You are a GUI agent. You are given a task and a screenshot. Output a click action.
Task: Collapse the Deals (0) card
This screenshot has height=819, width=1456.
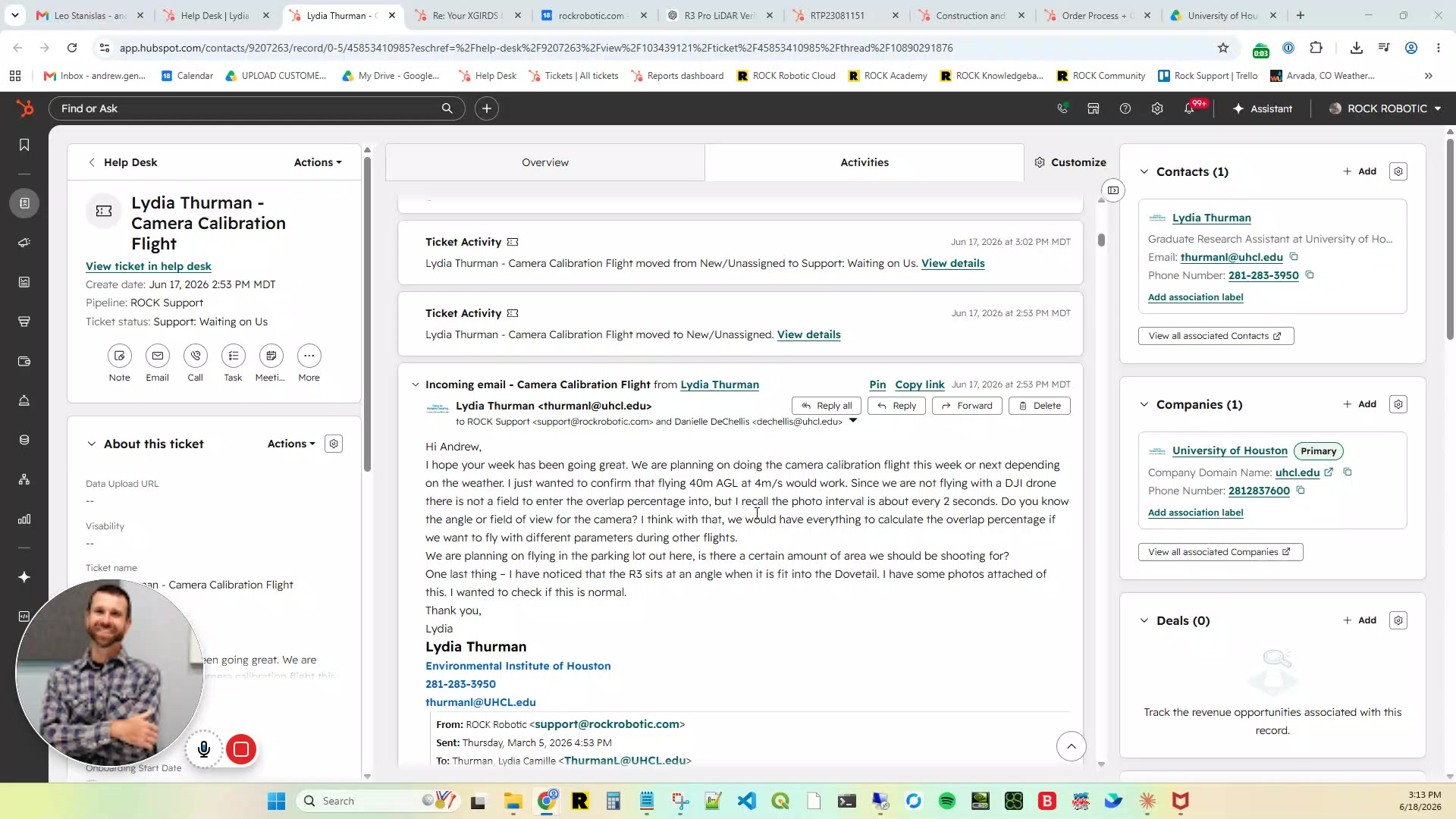click(x=1144, y=620)
